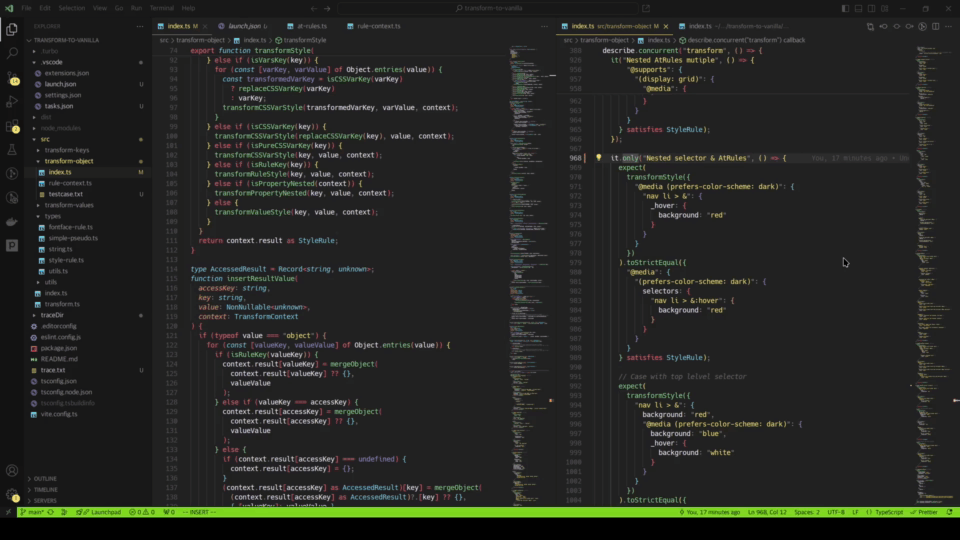The width and height of the screenshot is (960, 540).
Task: Open customize layout button
Action: (885, 9)
